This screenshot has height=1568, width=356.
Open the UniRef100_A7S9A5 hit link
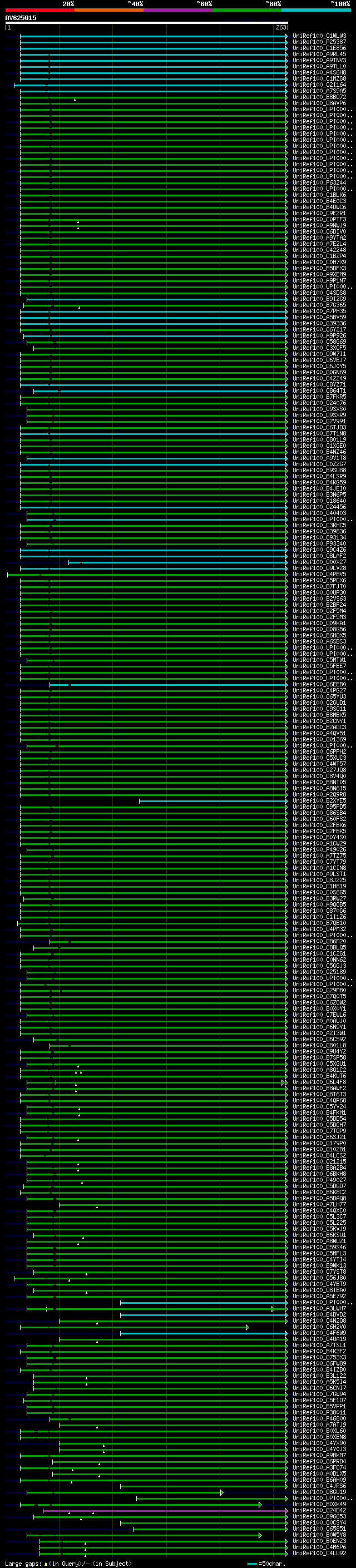[319, 91]
